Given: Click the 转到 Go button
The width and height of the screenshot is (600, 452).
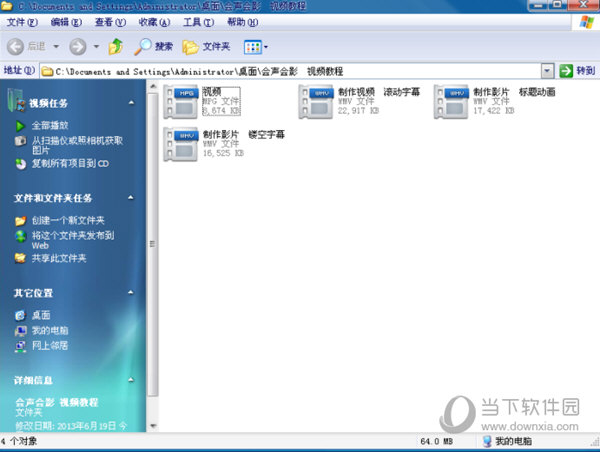Looking at the screenshot, I should 577,71.
